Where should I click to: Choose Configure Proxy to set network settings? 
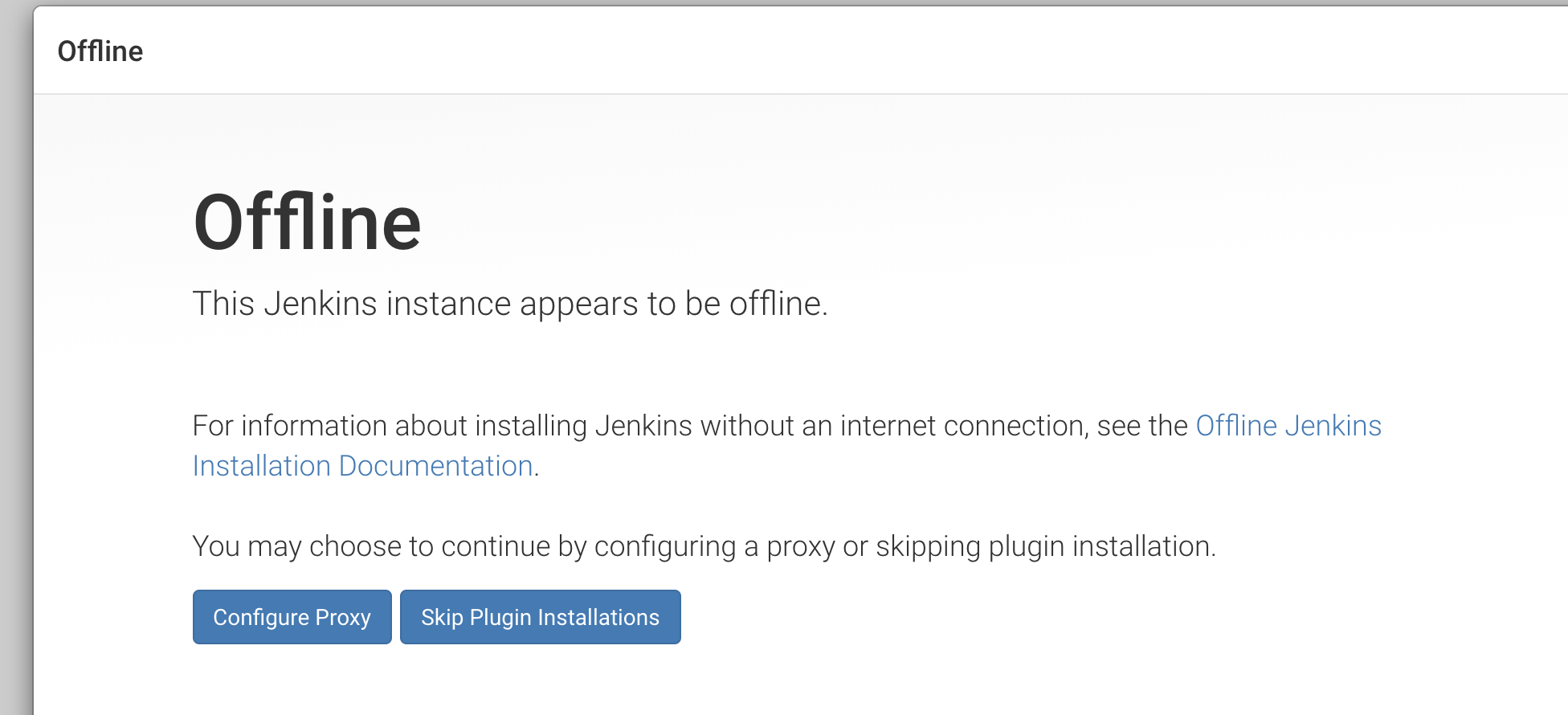pos(292,617)
